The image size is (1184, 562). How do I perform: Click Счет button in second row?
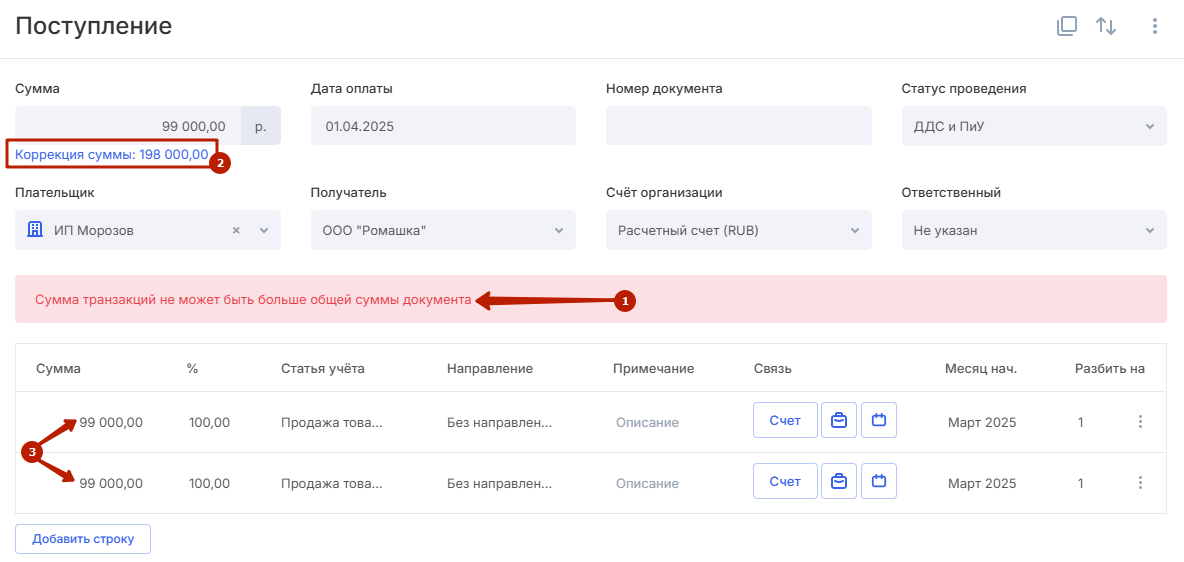[785, 481]
